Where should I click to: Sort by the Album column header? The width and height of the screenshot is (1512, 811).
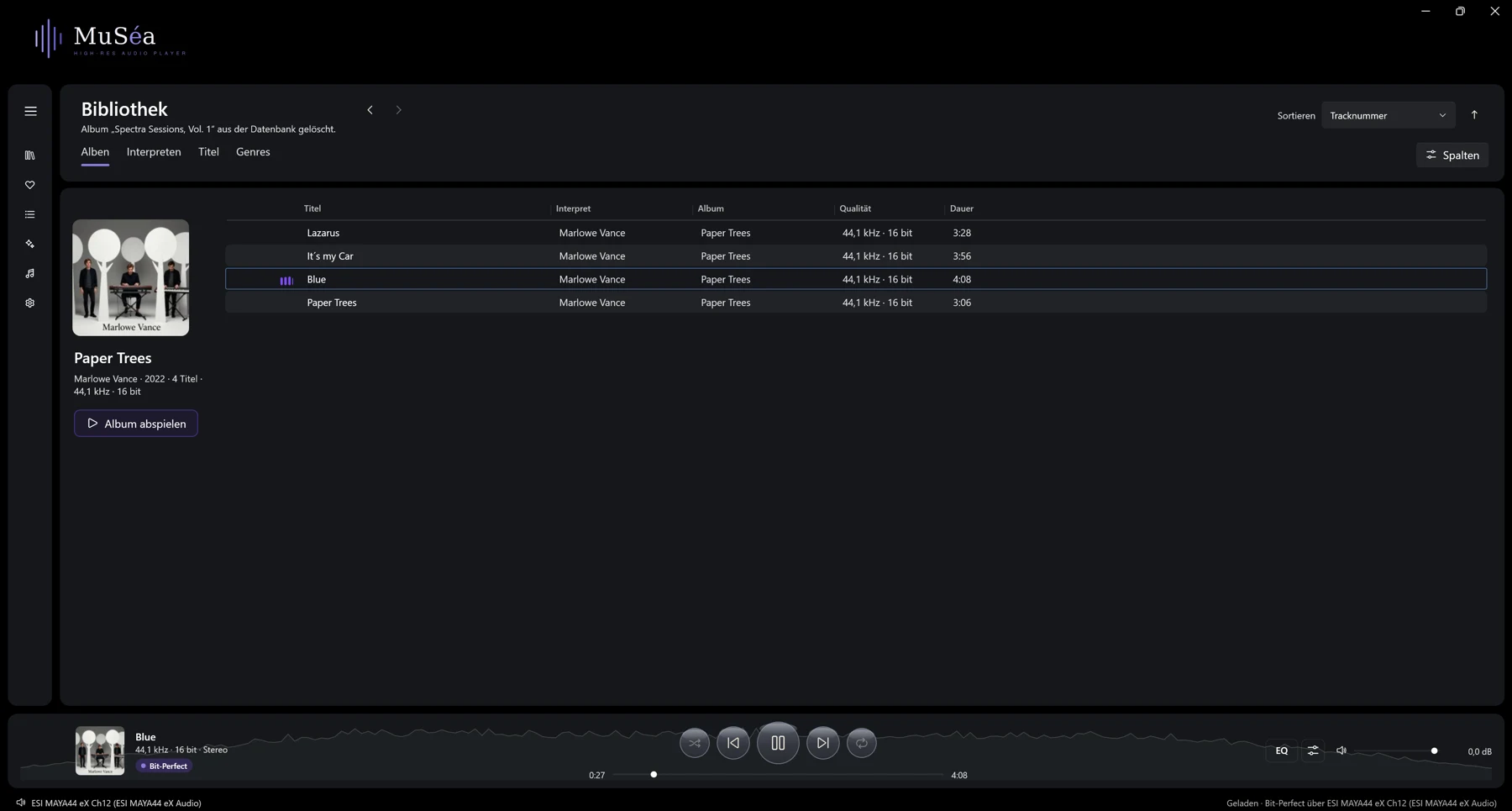coord(711,208)
